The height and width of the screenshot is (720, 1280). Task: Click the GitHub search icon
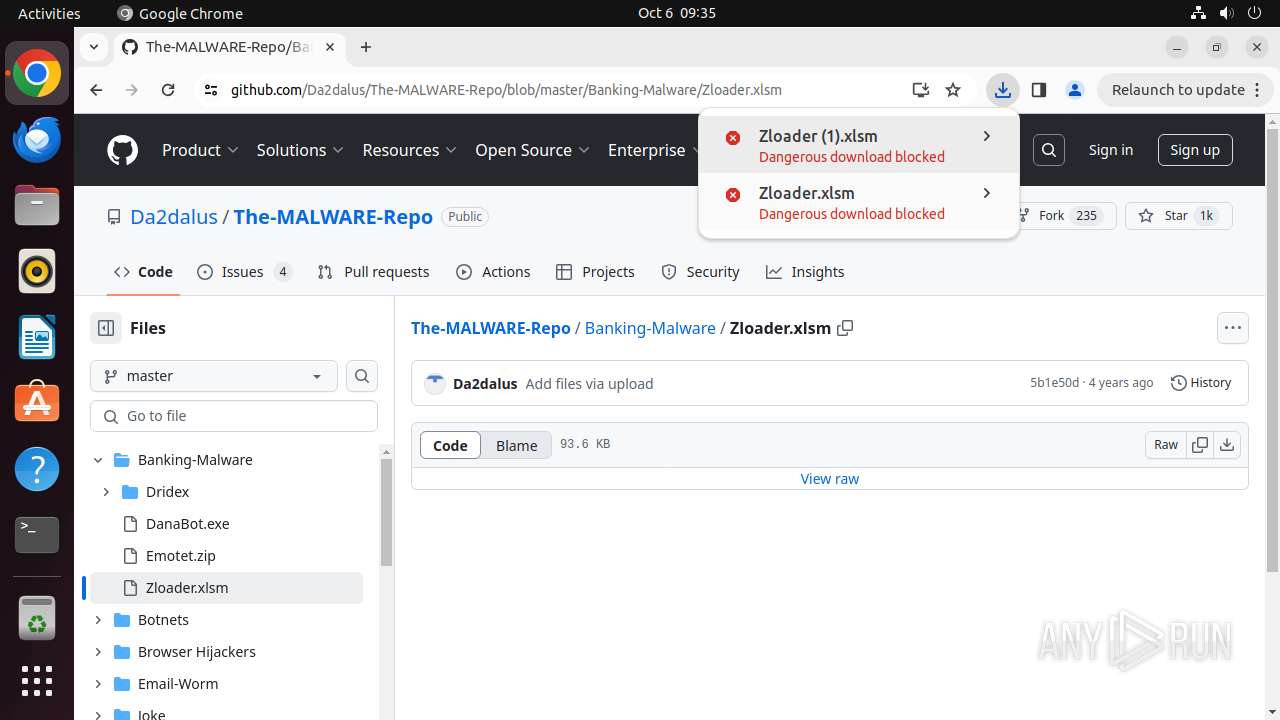1049,150
